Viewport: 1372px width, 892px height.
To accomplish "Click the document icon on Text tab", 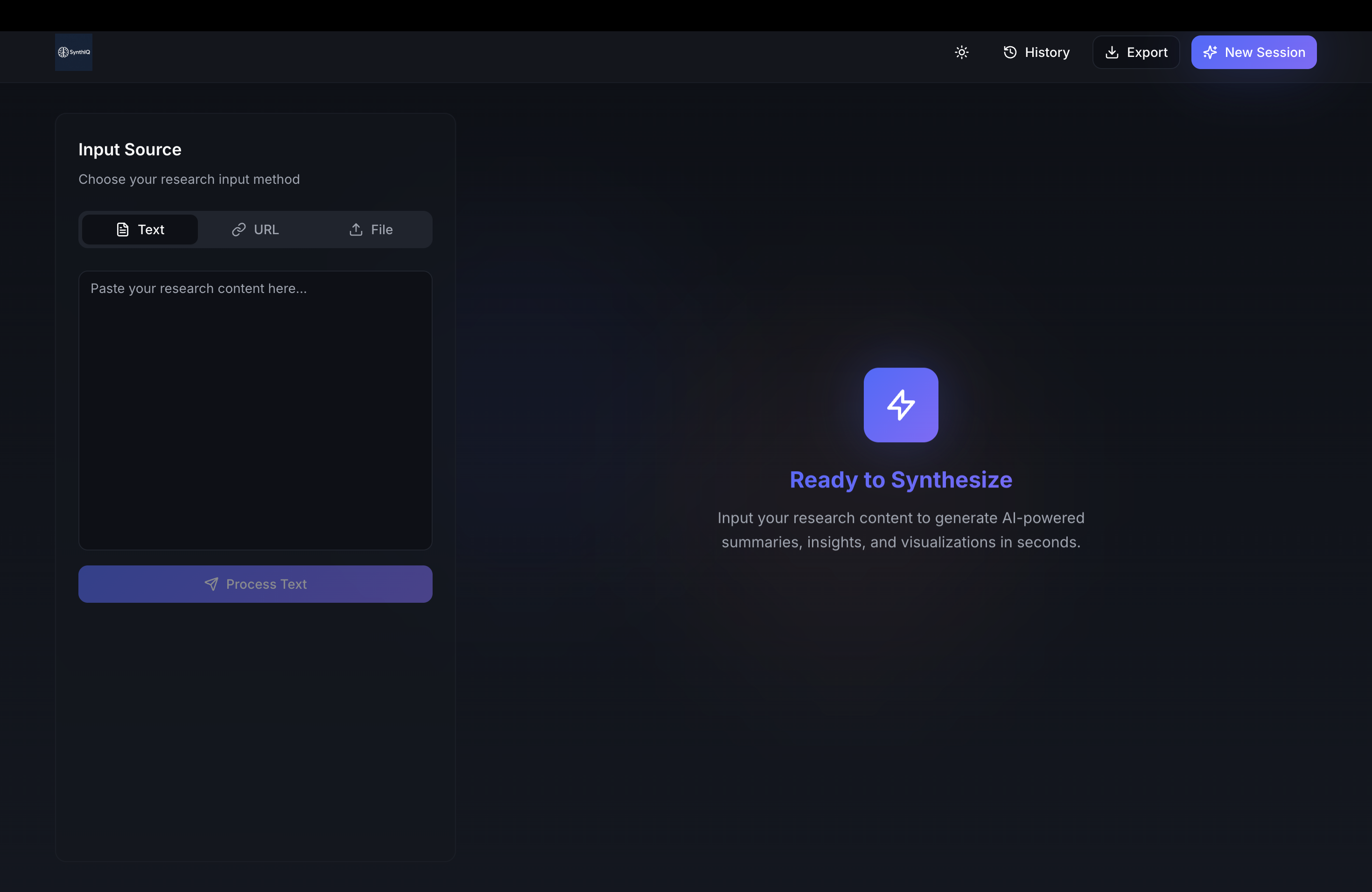I will click(x=123, y=230).
